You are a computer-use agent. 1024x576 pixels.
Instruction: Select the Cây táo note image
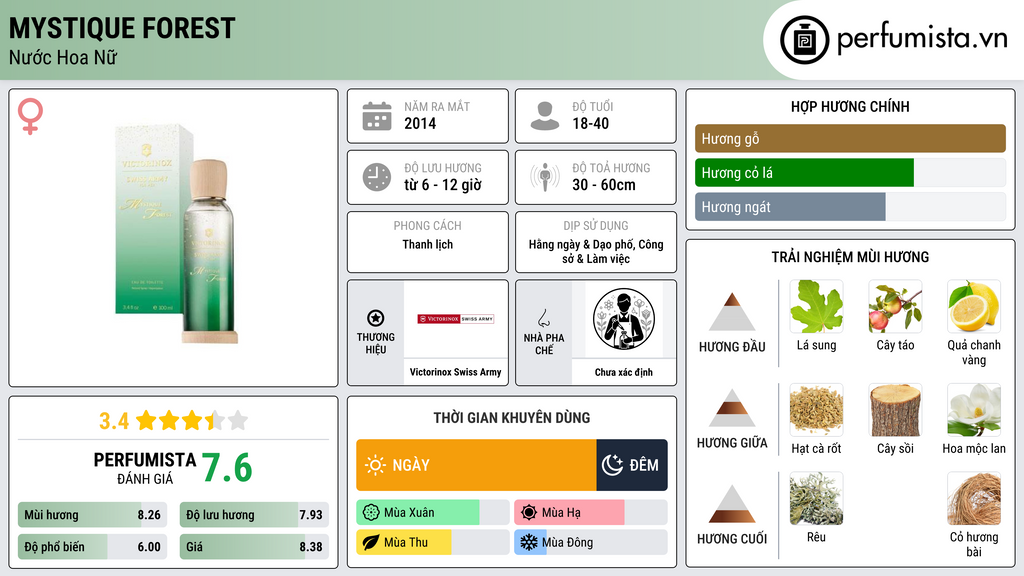[x=895, y=307]
